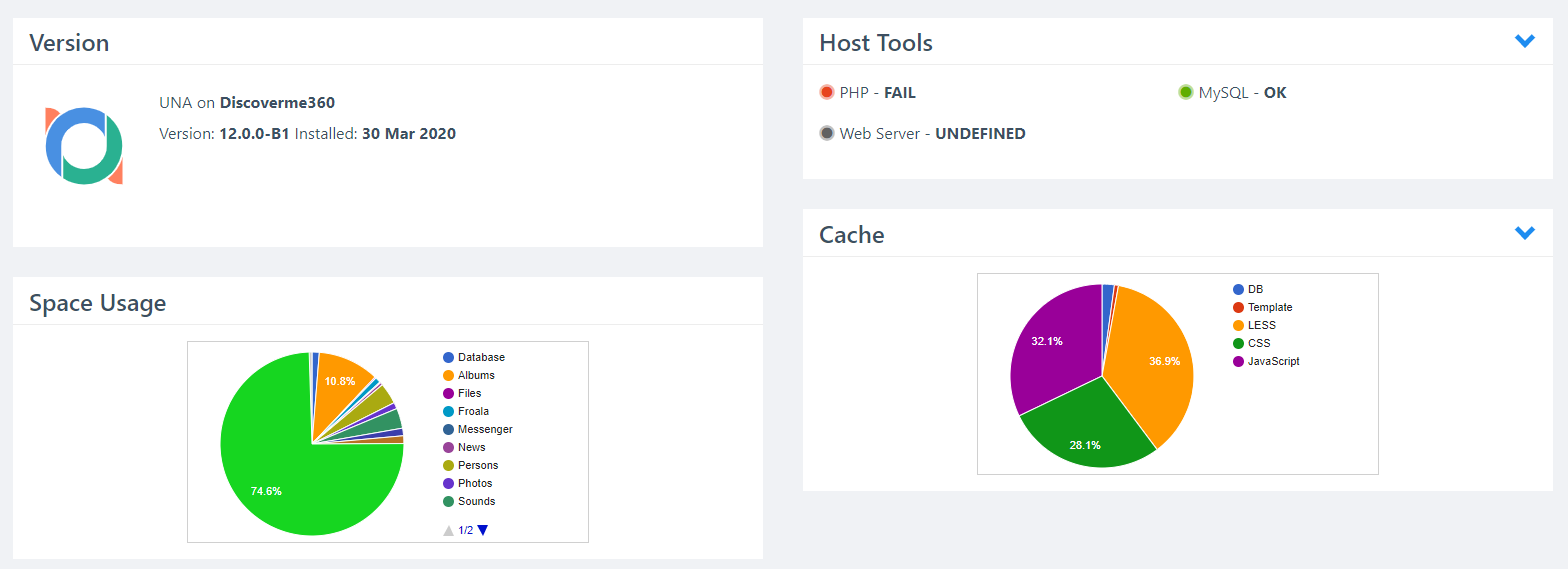The image size is (1568, 569).
Task: Click the Template legend color dot
Action: (x=1239, y=307)
